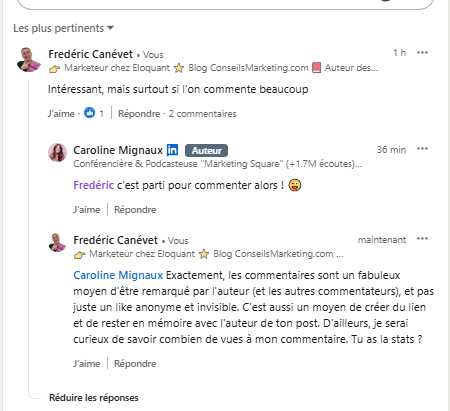Click Frédéric Canévet's avatar on the top comment

29,59
